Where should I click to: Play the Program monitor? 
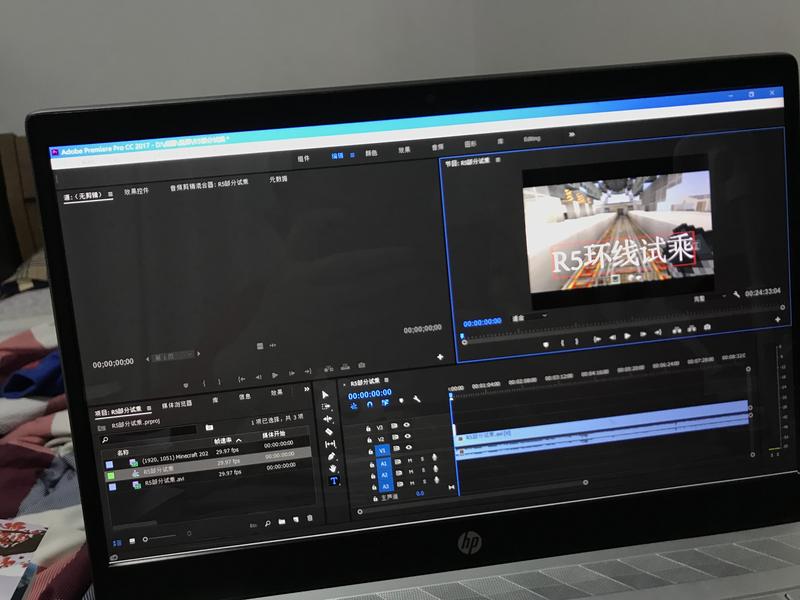coord(628,335)
